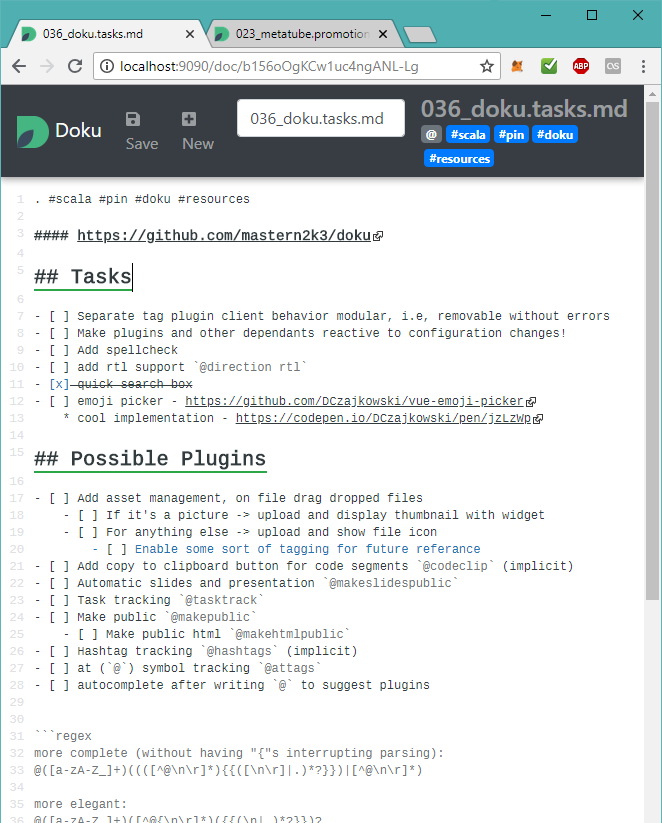Viewport: 662px width, 823px height.
Task: Check the 'Add asset management' task box
Action: (x=59, y=498)
